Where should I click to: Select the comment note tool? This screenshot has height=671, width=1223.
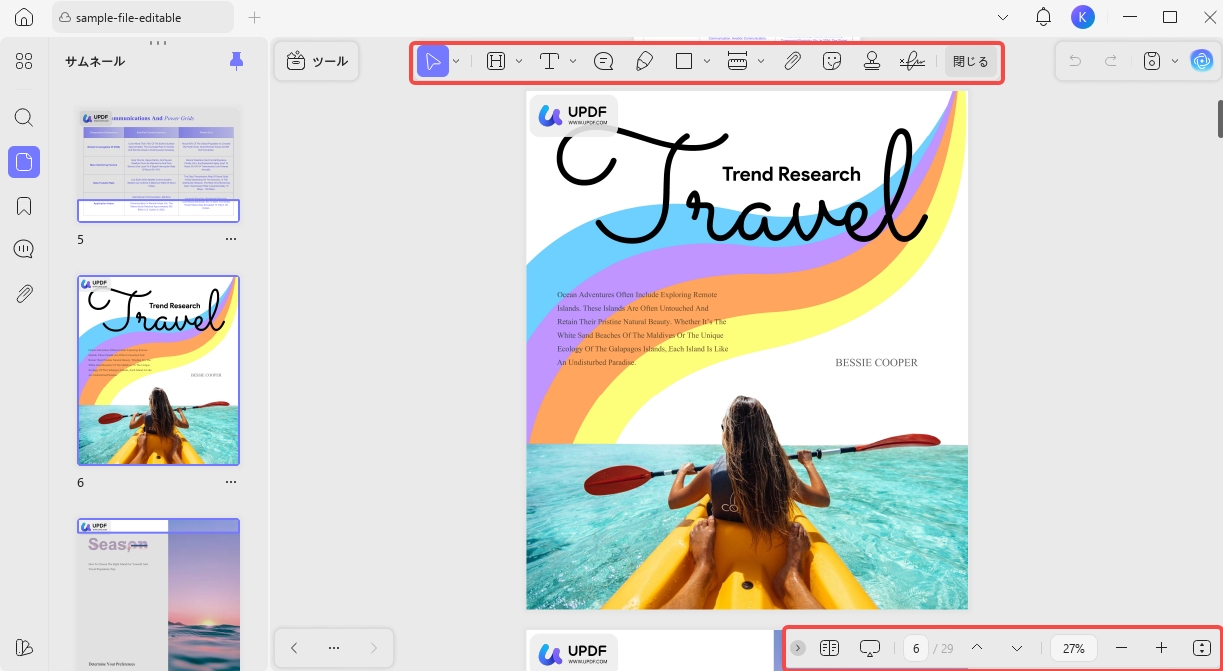604,61
